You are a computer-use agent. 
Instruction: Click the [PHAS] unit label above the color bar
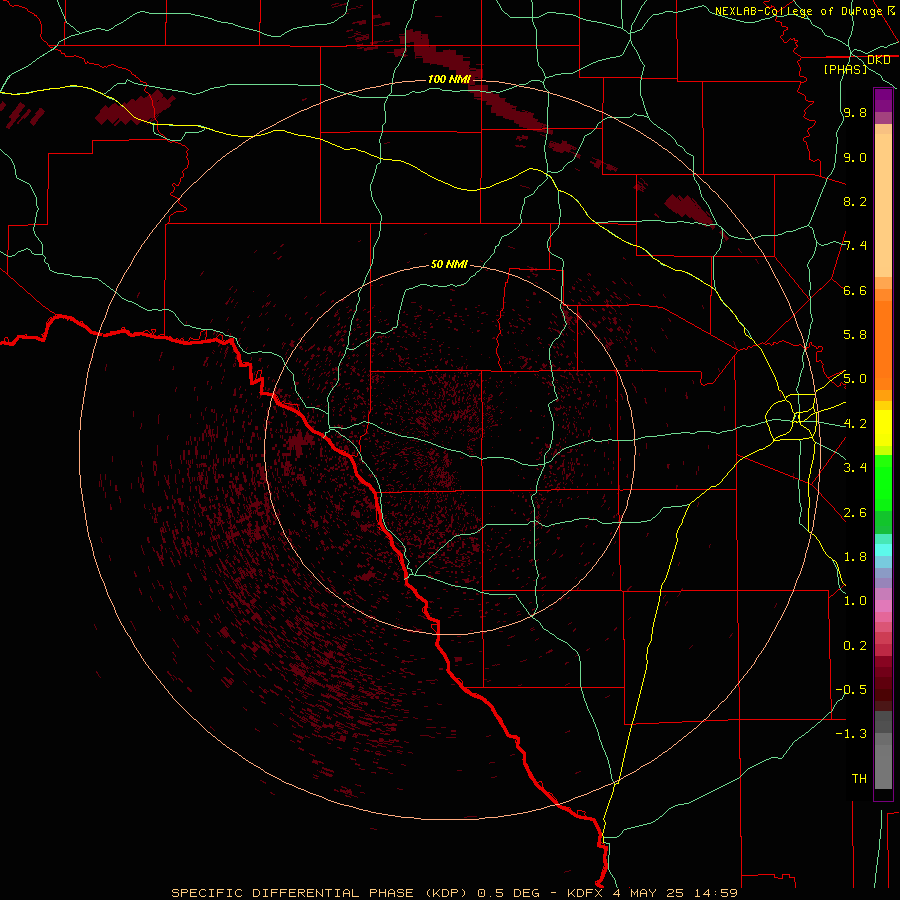tap(845, 69)
